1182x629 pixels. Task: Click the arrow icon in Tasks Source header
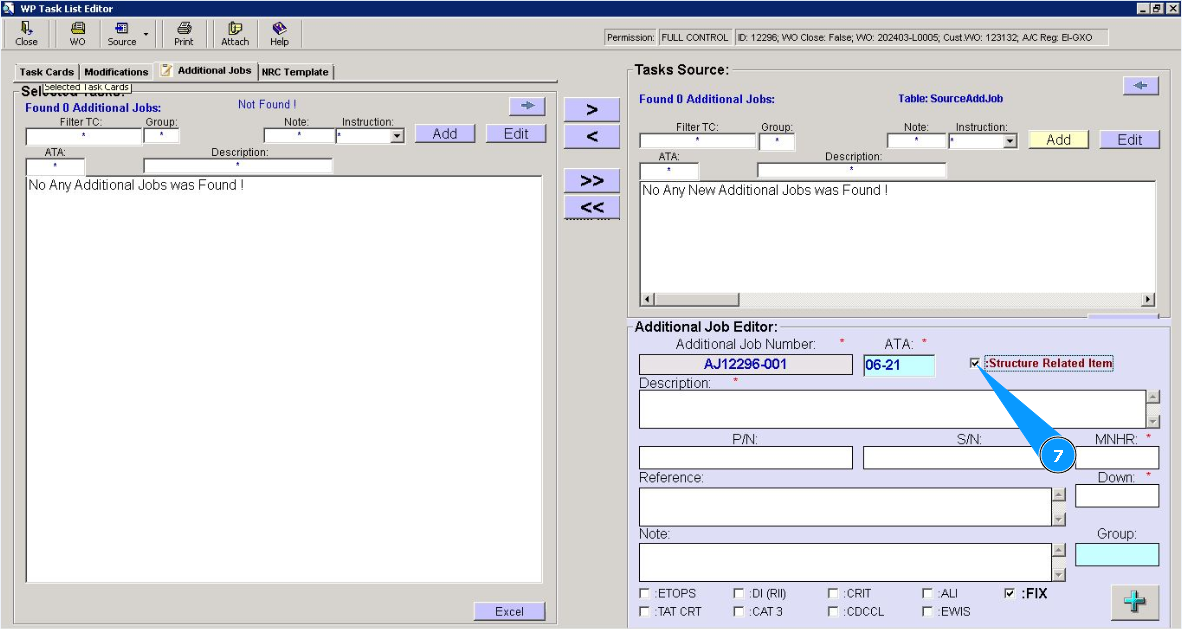(1140, 86)
